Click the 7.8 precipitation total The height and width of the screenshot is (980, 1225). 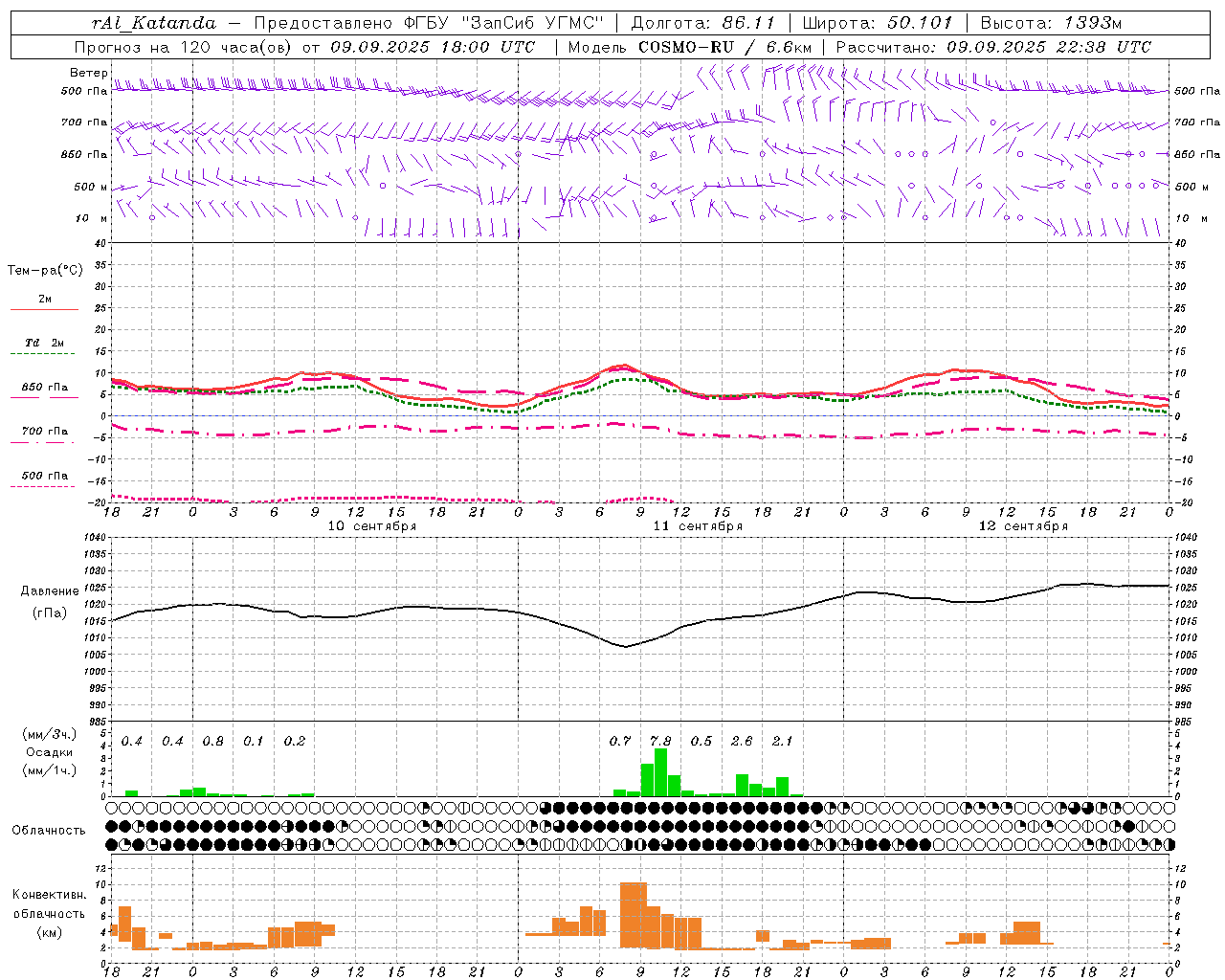pos(660,741)
